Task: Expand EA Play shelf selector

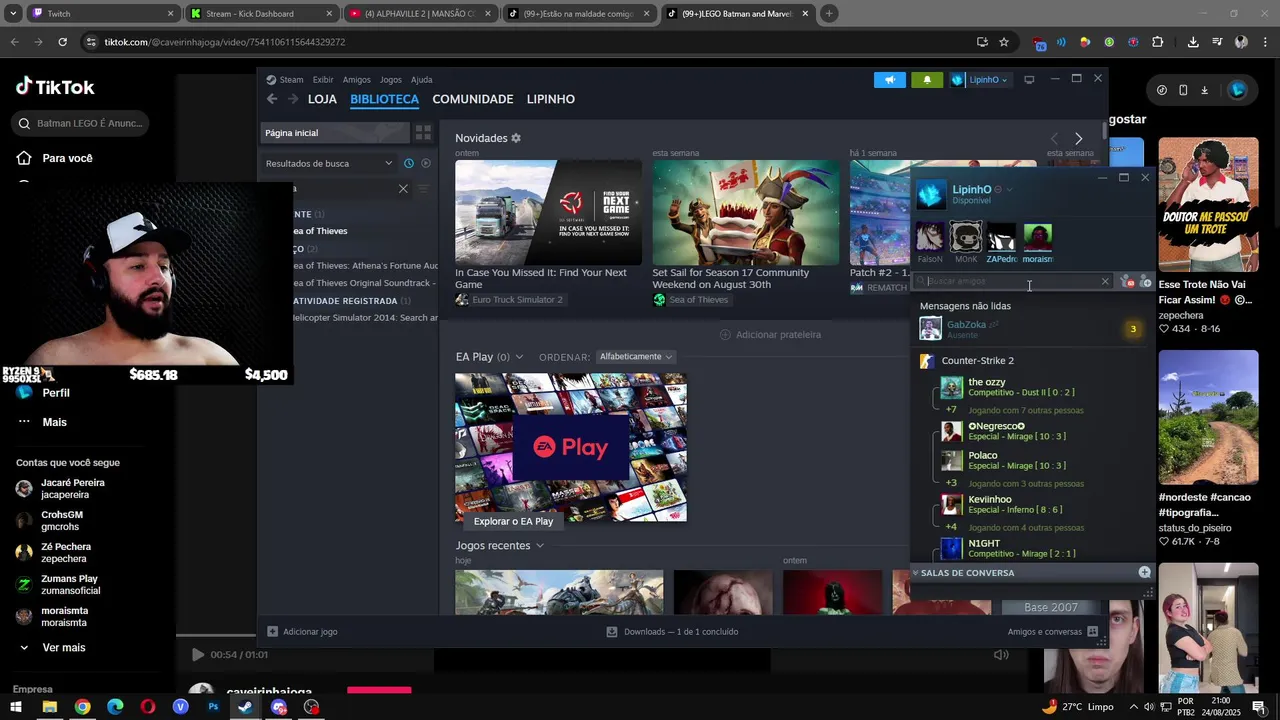Action: pyautogui.click(x=519, y=357)
